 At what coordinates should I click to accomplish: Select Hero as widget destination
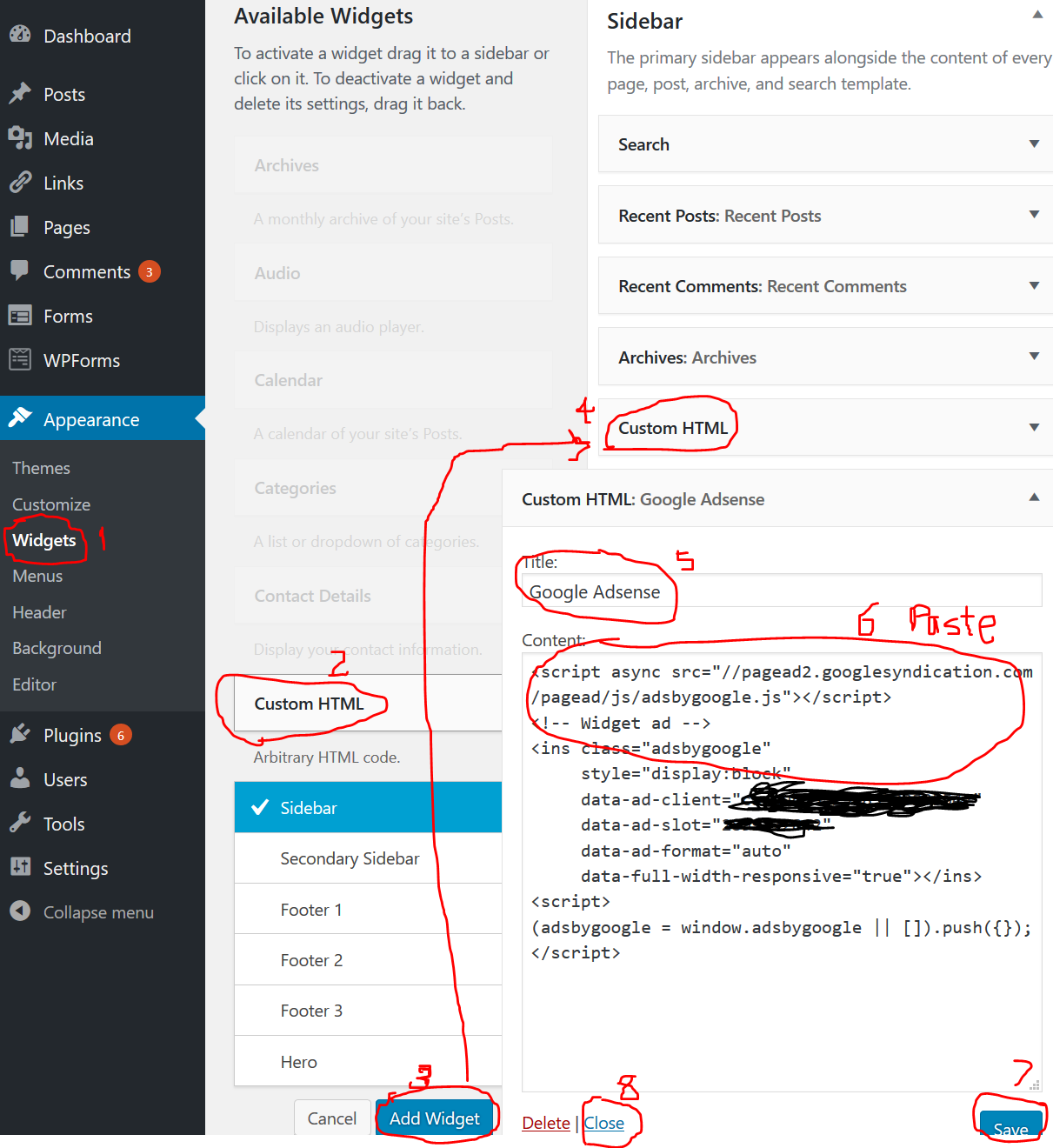(368, 1061)
